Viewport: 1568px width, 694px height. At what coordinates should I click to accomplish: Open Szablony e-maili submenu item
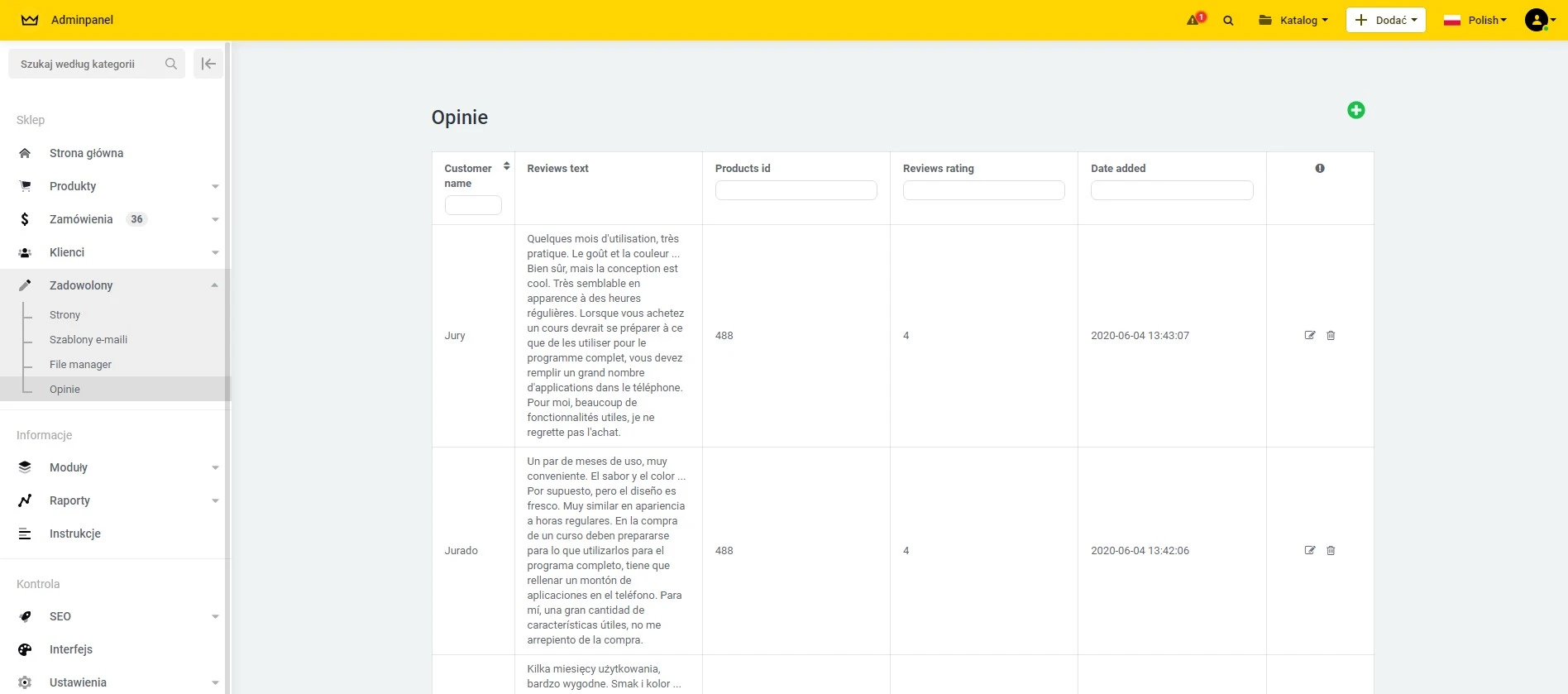pos(88,339)
